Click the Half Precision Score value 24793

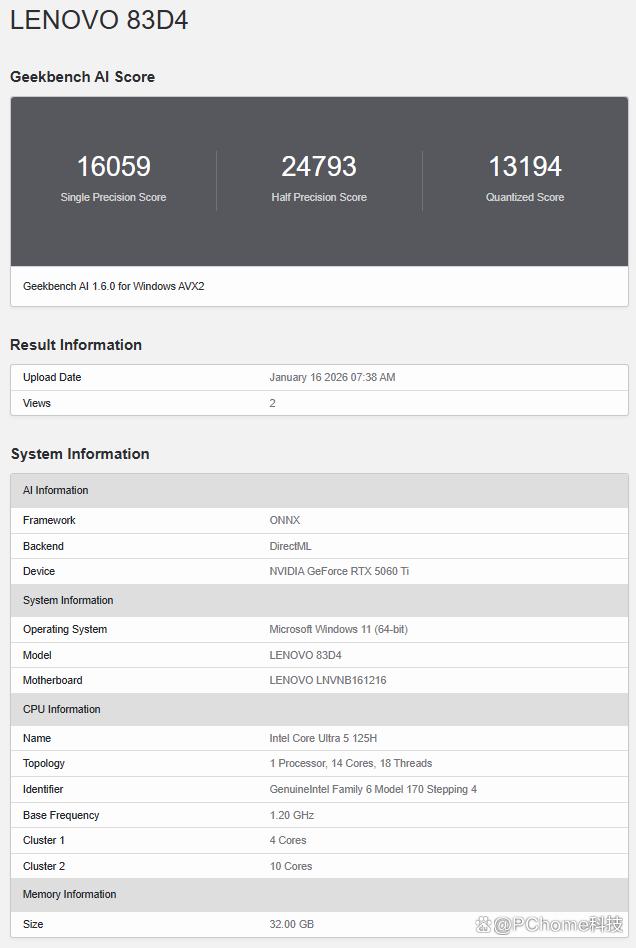[319, 166]
